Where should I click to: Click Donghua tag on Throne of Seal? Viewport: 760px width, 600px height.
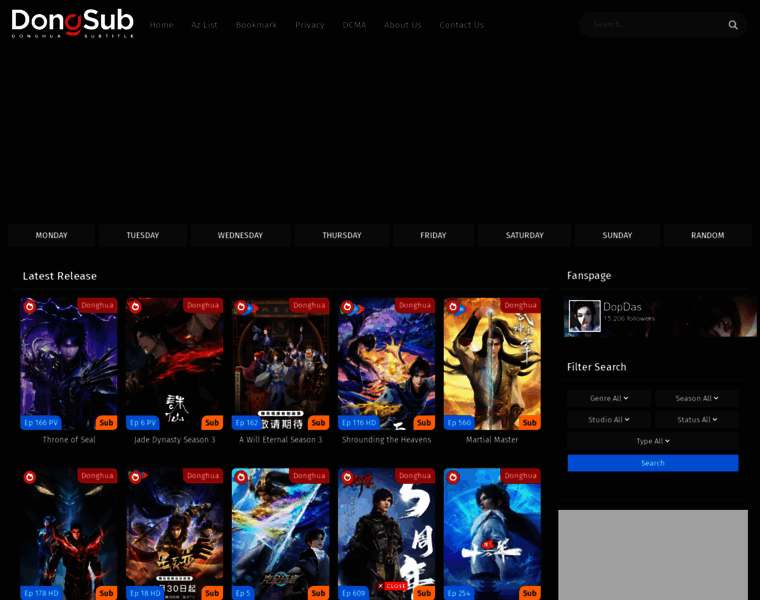coord(97,305)
